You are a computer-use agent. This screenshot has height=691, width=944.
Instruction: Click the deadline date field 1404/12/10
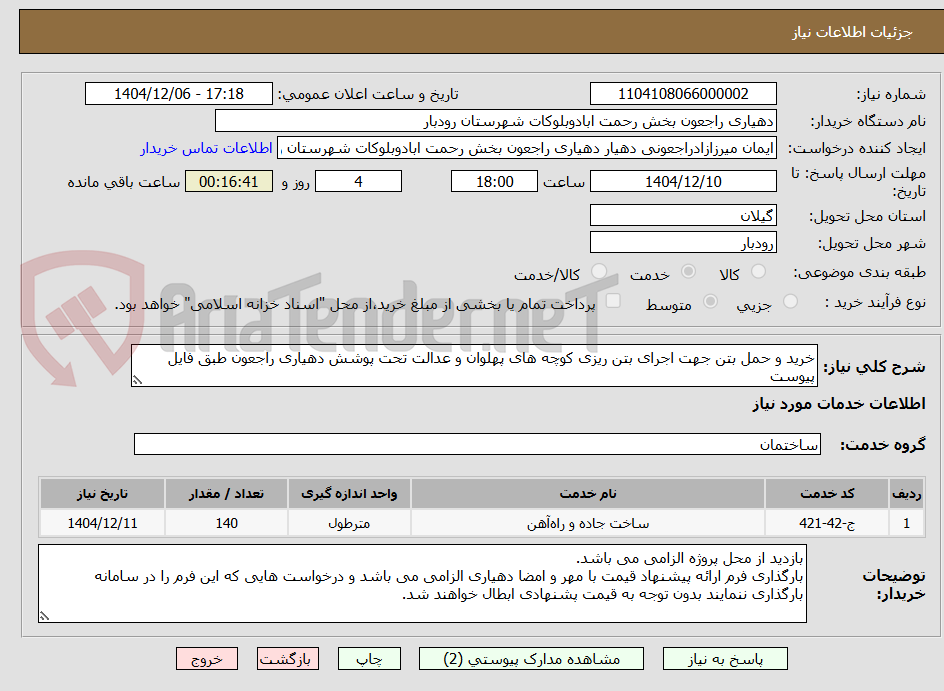pyautogui.click(x=683, y=181)
